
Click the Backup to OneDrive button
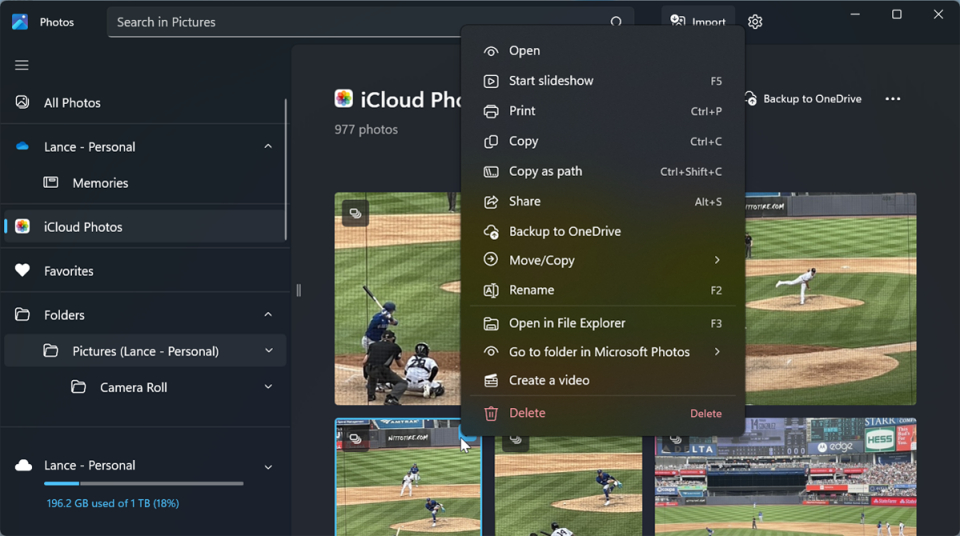[803, 99]
